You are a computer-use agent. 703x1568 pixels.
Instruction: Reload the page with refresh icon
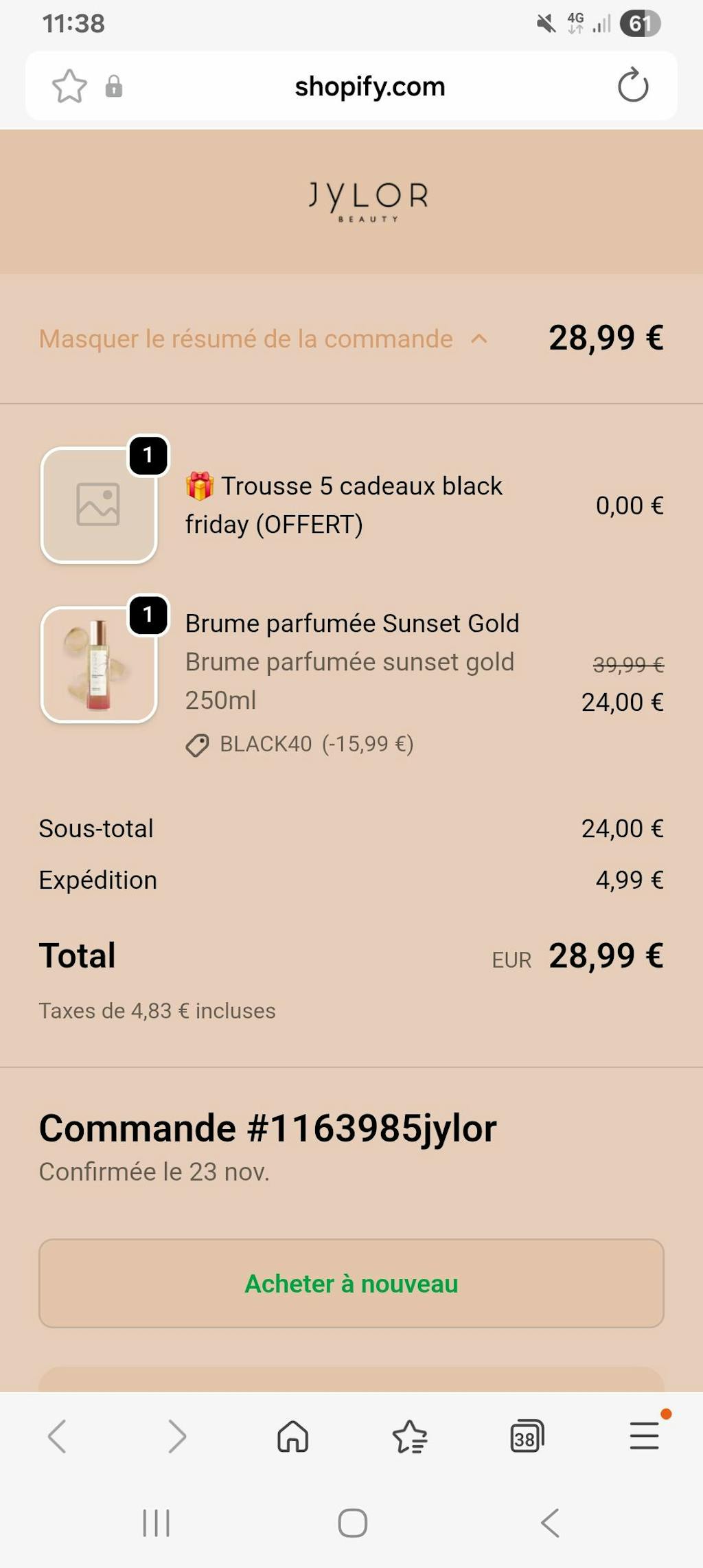(x=632, y=86)
